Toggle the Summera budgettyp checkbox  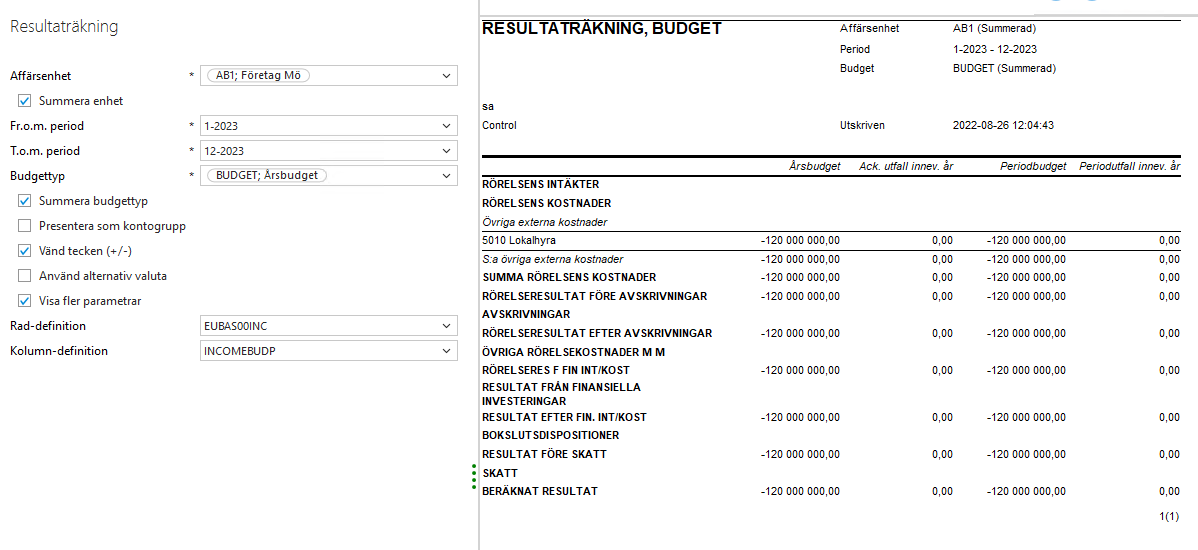click(x=25, y=201)
